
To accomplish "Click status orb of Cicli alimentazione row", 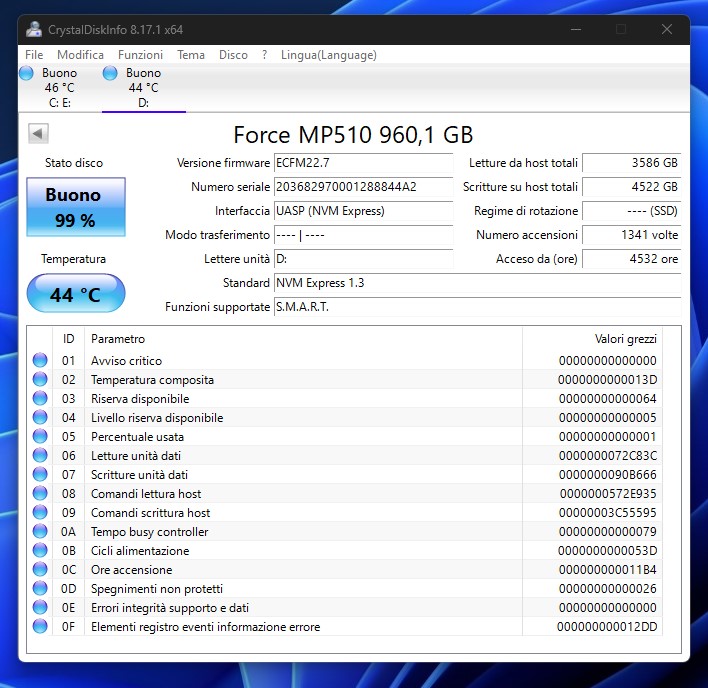I will point(40,550).
